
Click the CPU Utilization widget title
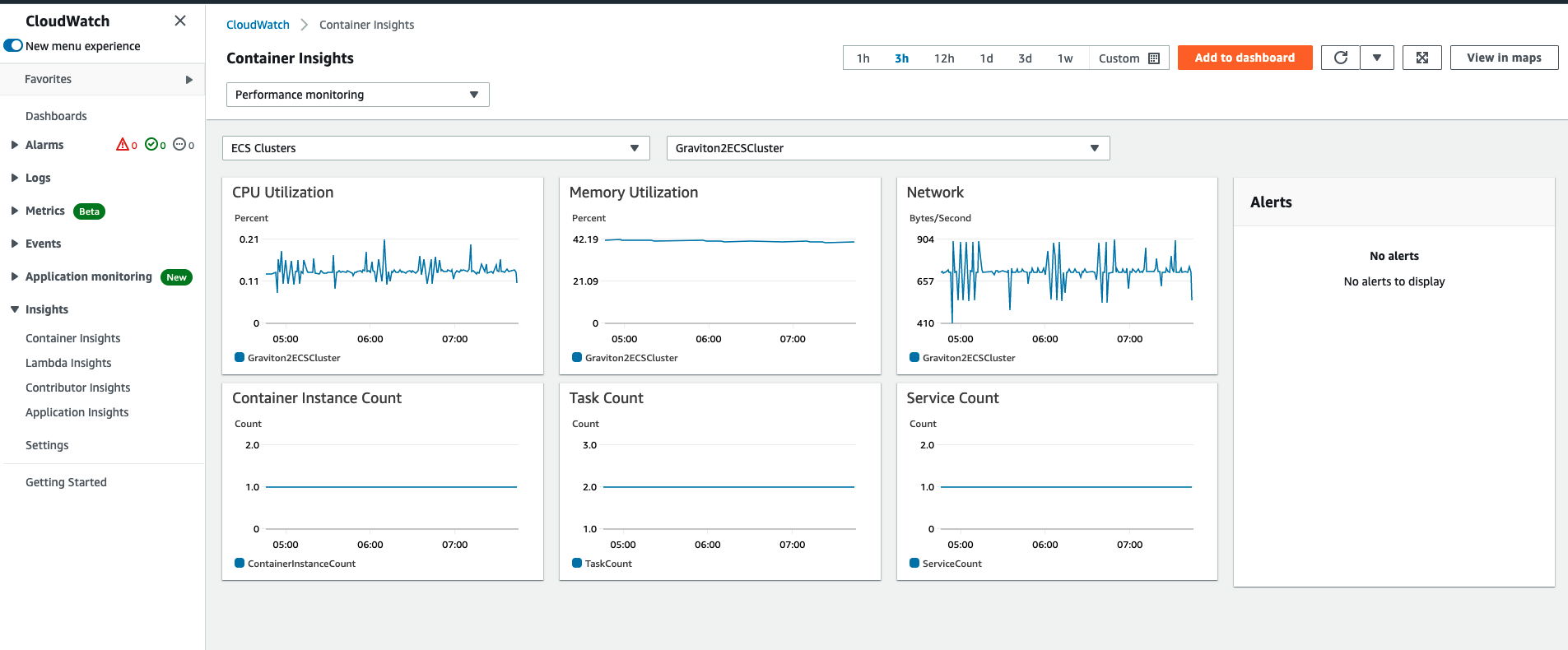click(283, 193)
